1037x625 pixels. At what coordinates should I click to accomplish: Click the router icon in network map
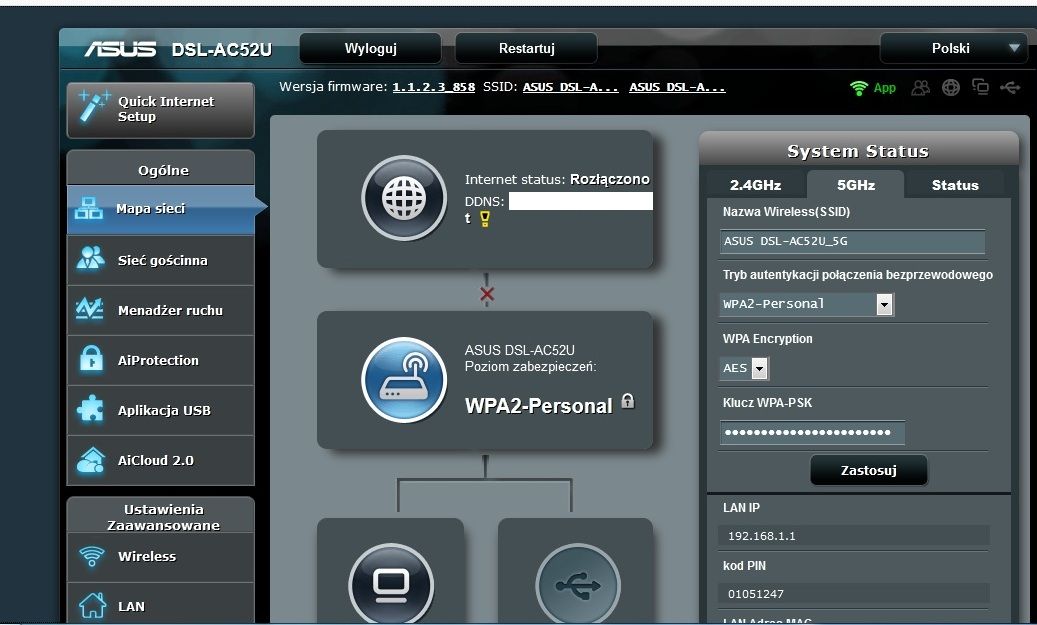coord(404,380)
